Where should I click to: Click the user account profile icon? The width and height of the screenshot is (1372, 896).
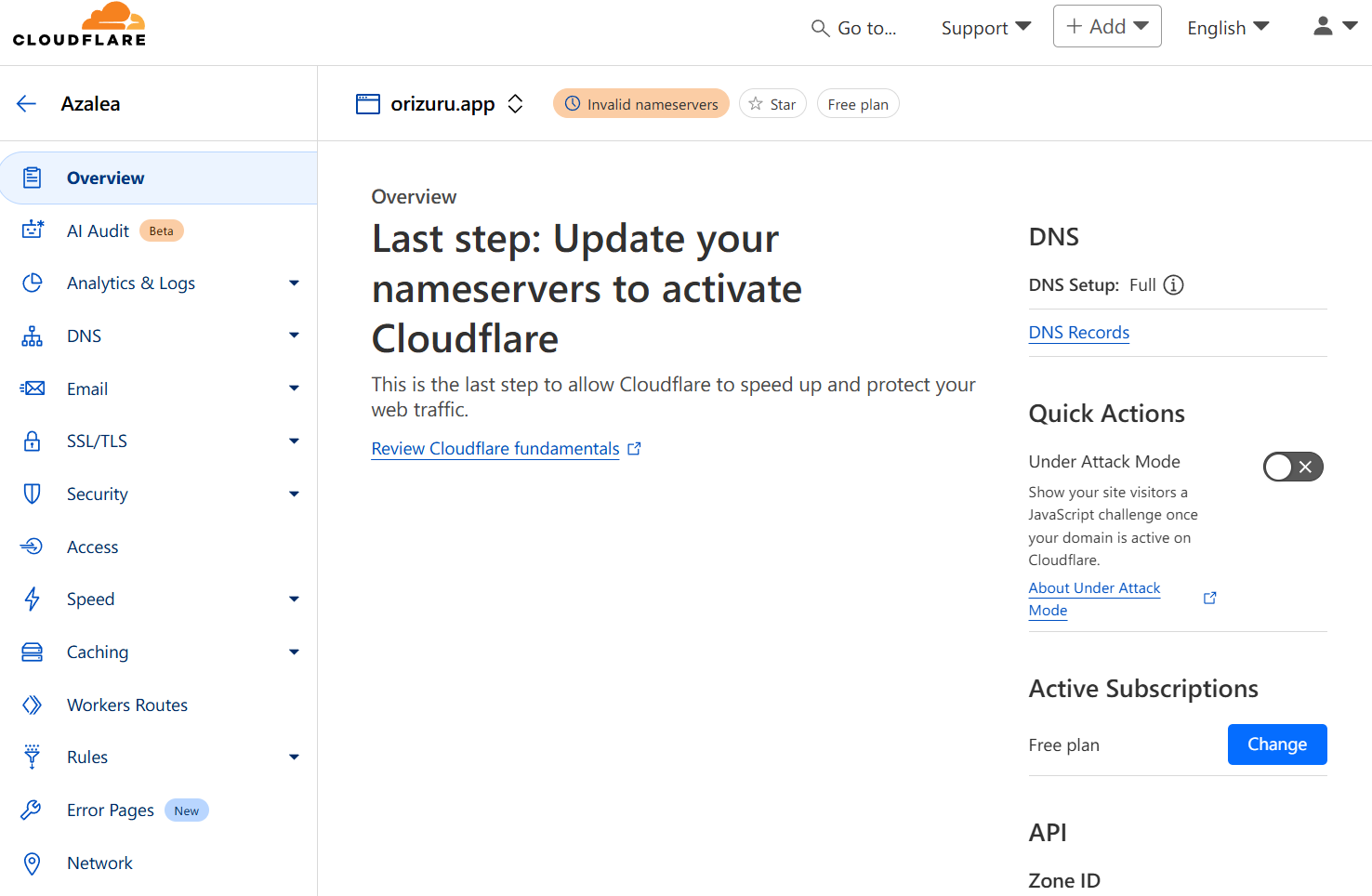click(1323, 26)
